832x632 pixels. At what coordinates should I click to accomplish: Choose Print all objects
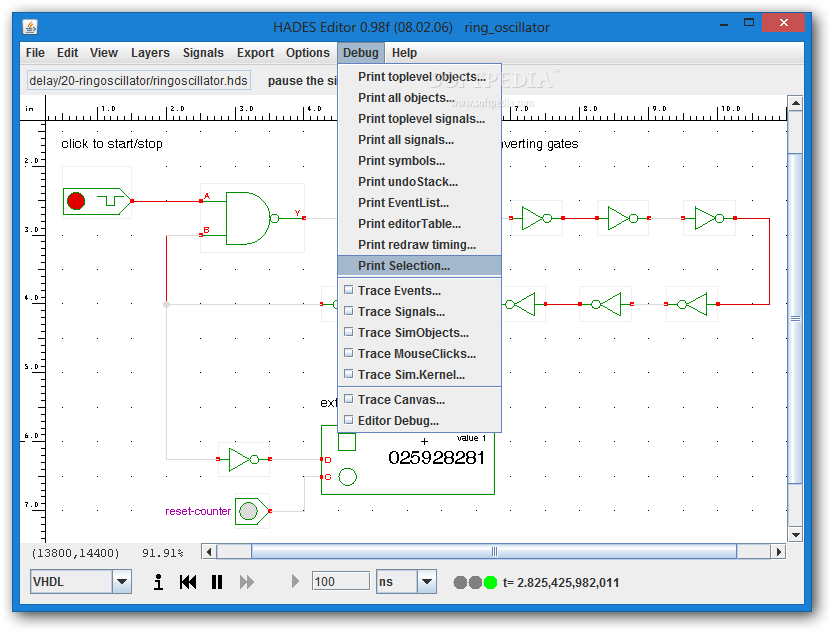pyautogui.click(x=419, y=98)
